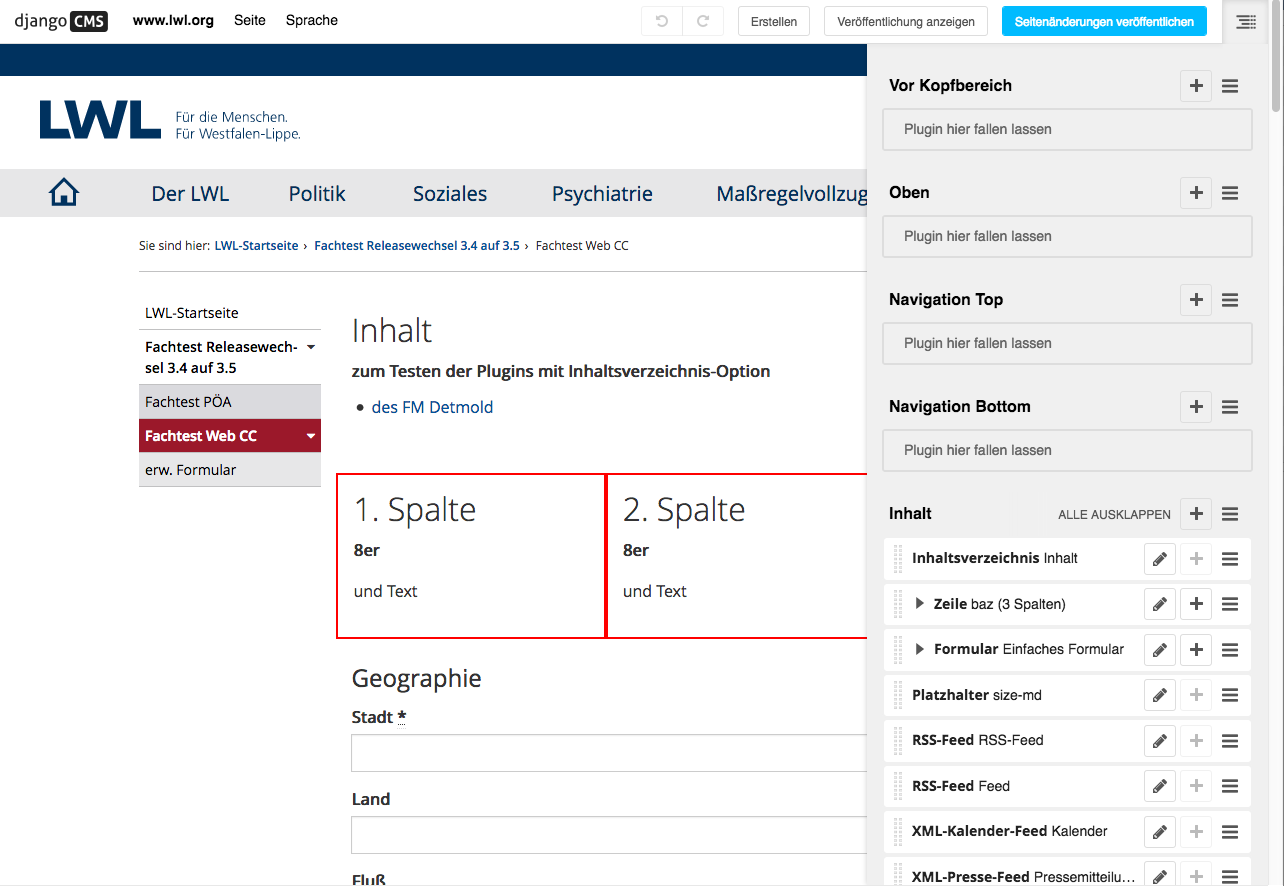Click the Stadt input field
This screenshot has height=886, width=1284.
tap(608, 753)
